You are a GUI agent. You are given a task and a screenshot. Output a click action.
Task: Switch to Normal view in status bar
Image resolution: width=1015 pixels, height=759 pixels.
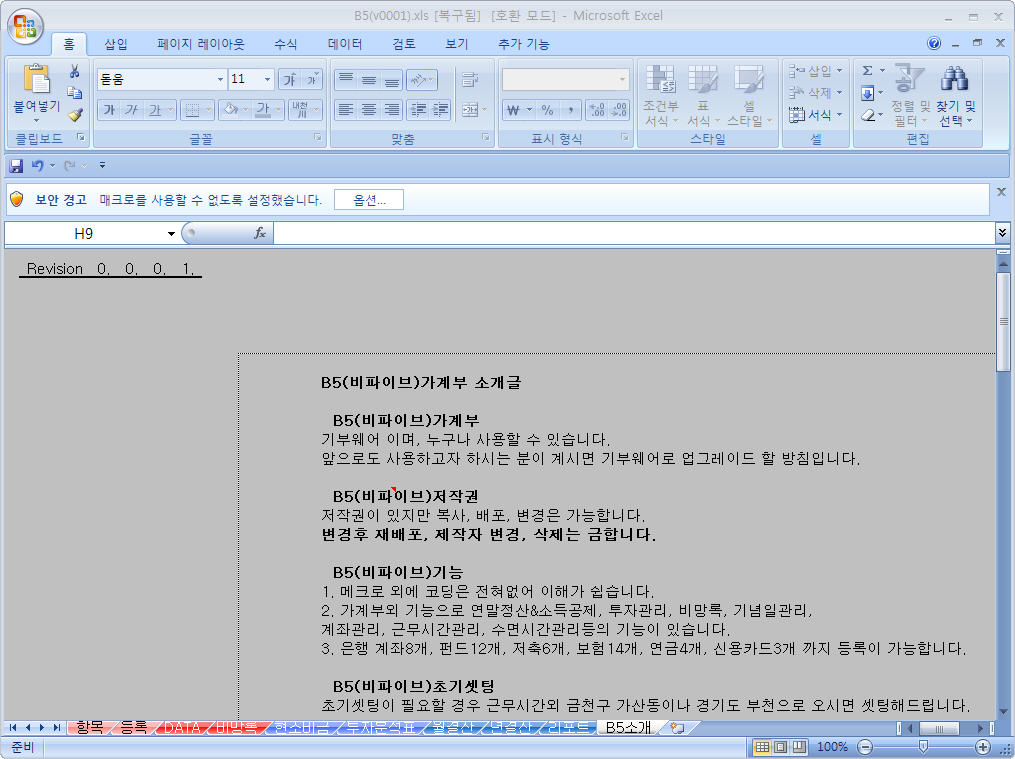coord(762,747)
